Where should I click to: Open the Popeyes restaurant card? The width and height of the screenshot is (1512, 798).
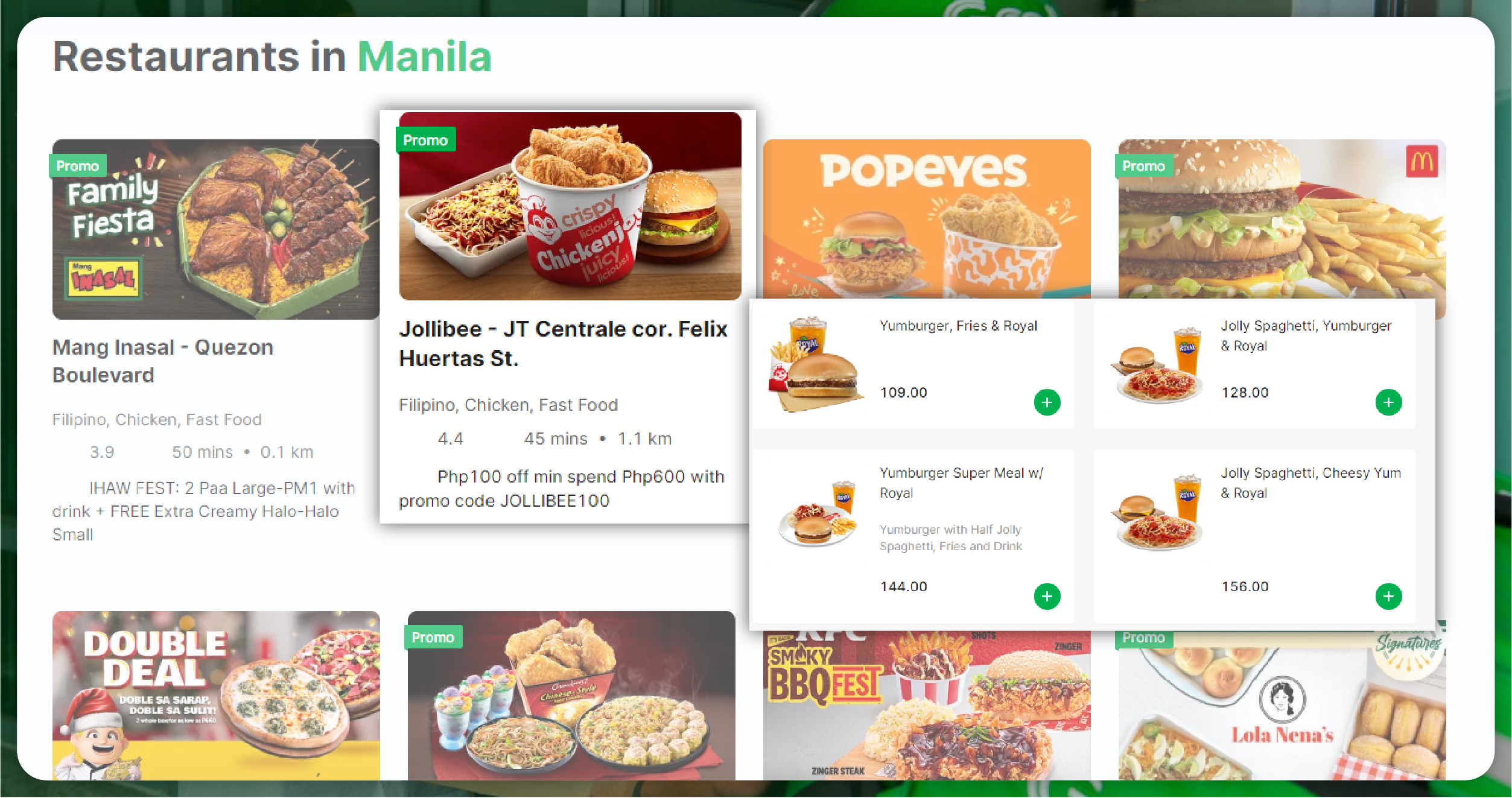pos(927,219)
